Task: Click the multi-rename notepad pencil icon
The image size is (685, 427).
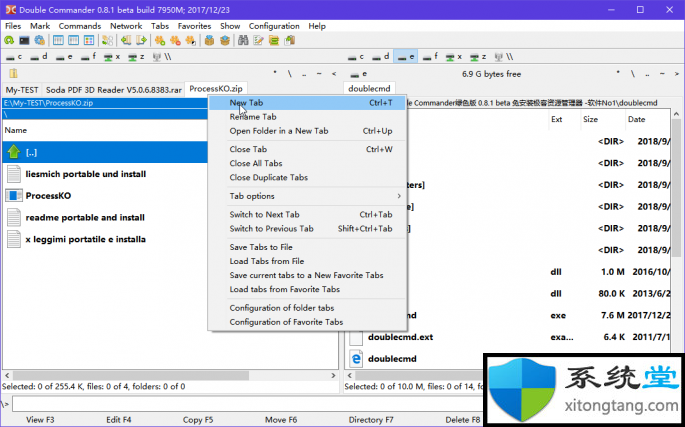Action: 259,41
